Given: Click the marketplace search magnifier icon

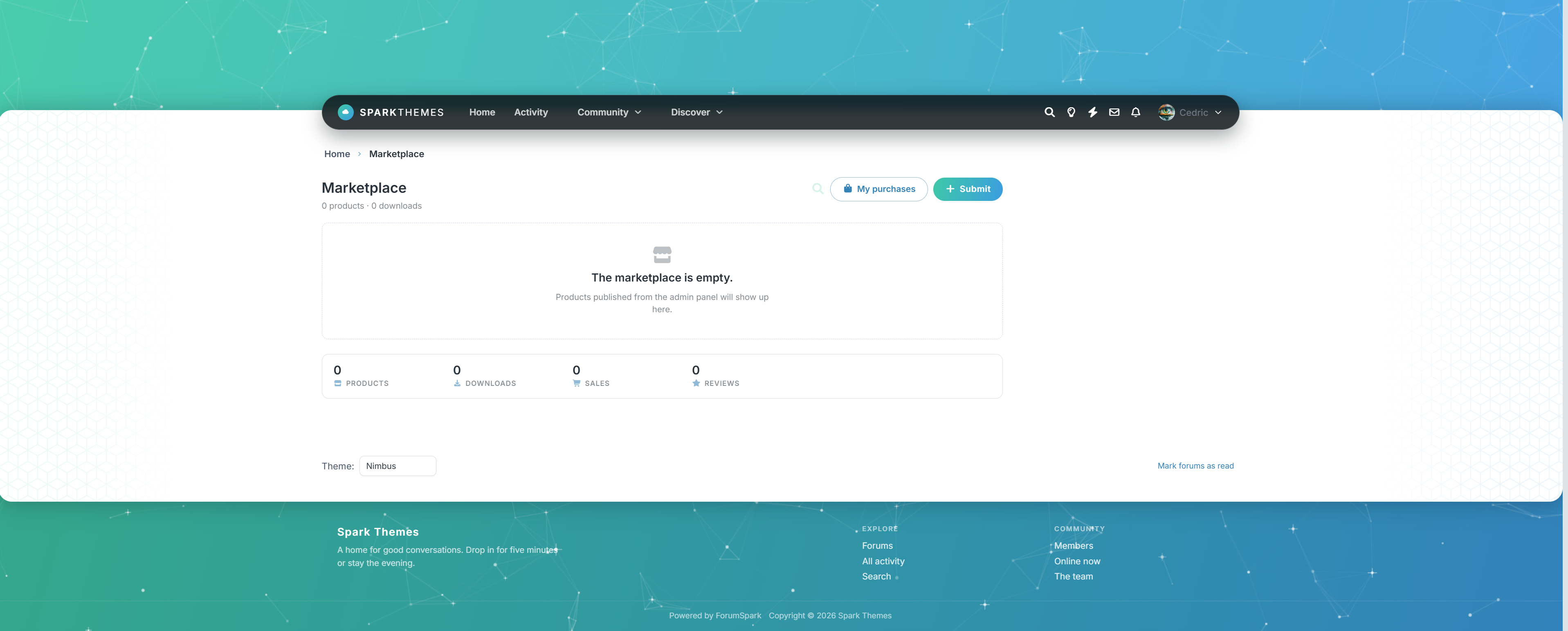Looking at the screenshot, I should (x=818, y=189).
